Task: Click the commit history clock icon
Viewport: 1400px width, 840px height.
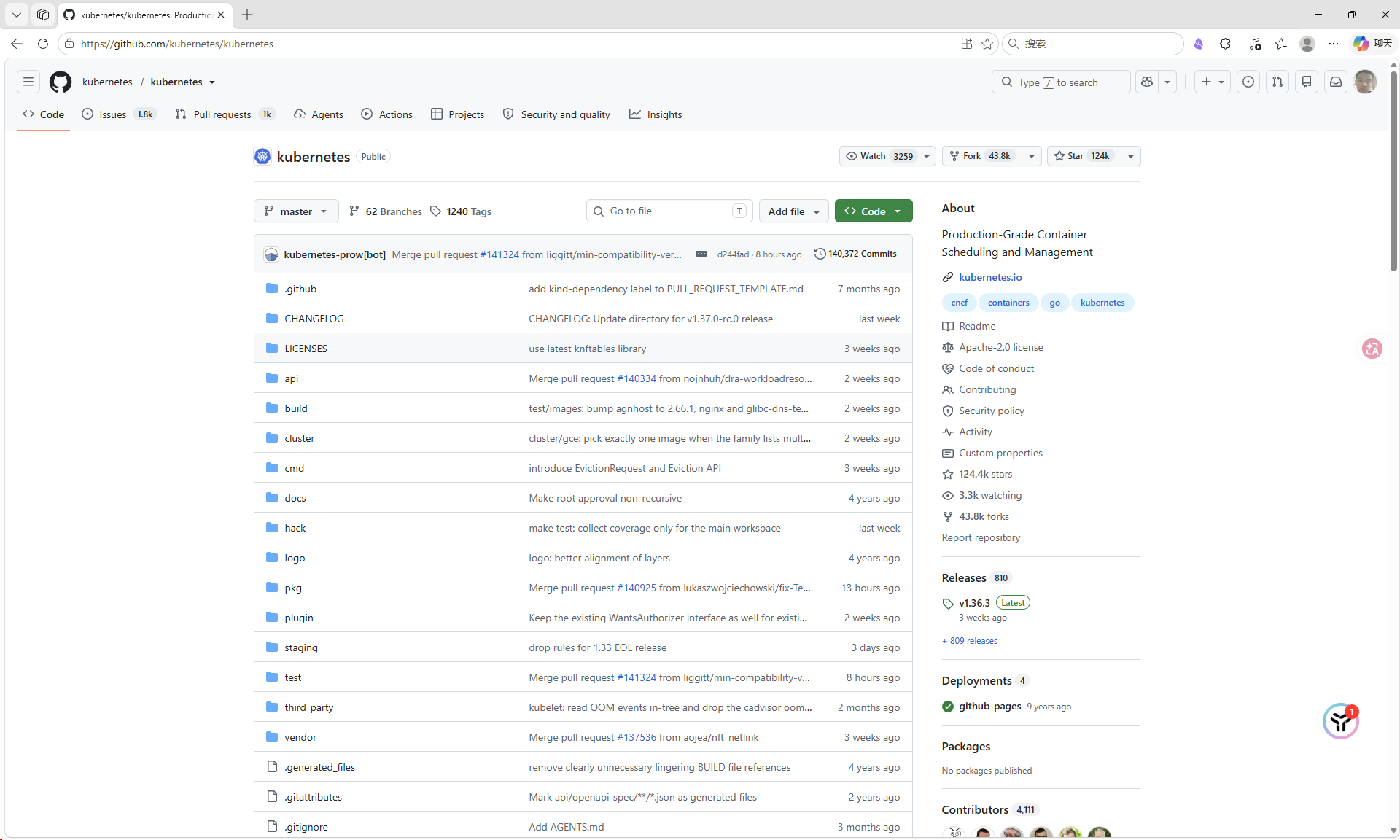Action: (820, 254)
